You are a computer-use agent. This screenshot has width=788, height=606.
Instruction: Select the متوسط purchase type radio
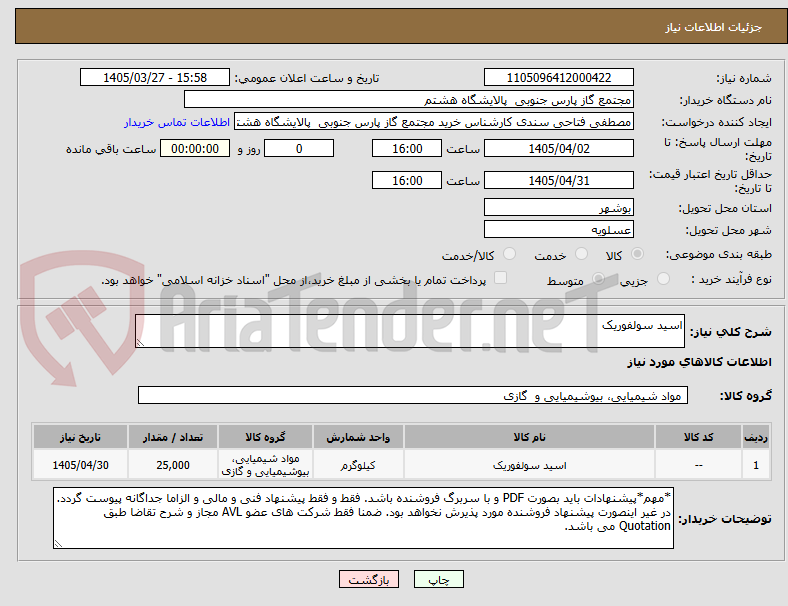pyautogui.click(x=598, y=279)
